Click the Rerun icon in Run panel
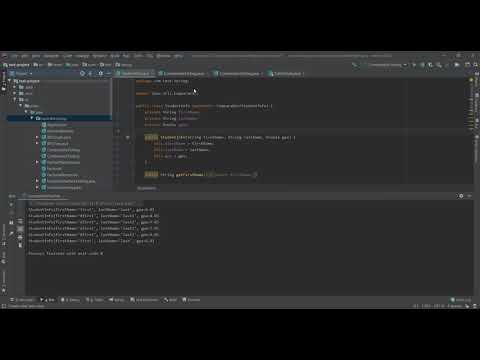 click(11, 204)
